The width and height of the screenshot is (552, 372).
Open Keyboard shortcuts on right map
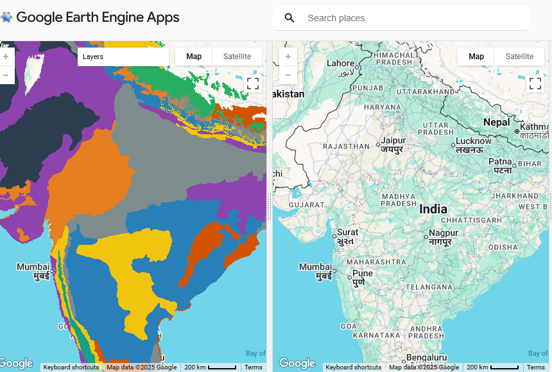click(353, 367)
